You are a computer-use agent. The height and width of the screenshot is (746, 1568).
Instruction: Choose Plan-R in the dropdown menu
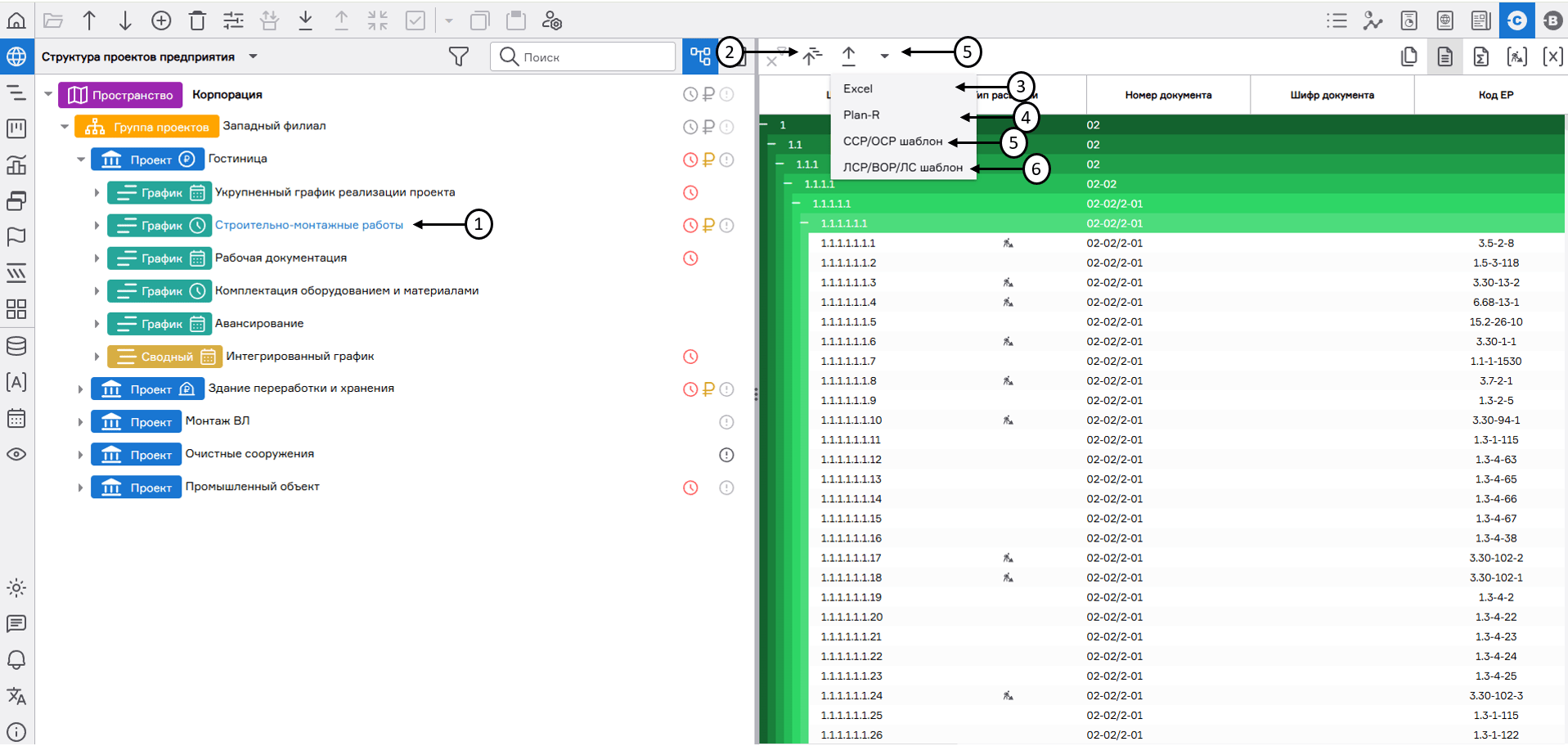[x=861, y=115]
